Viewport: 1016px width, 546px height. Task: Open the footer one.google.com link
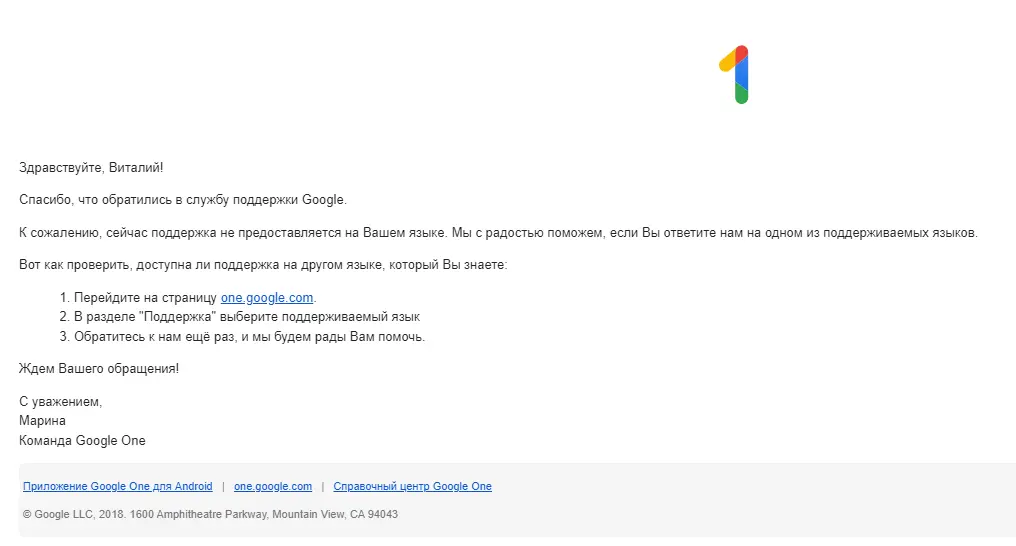click(x=273, y=486)
